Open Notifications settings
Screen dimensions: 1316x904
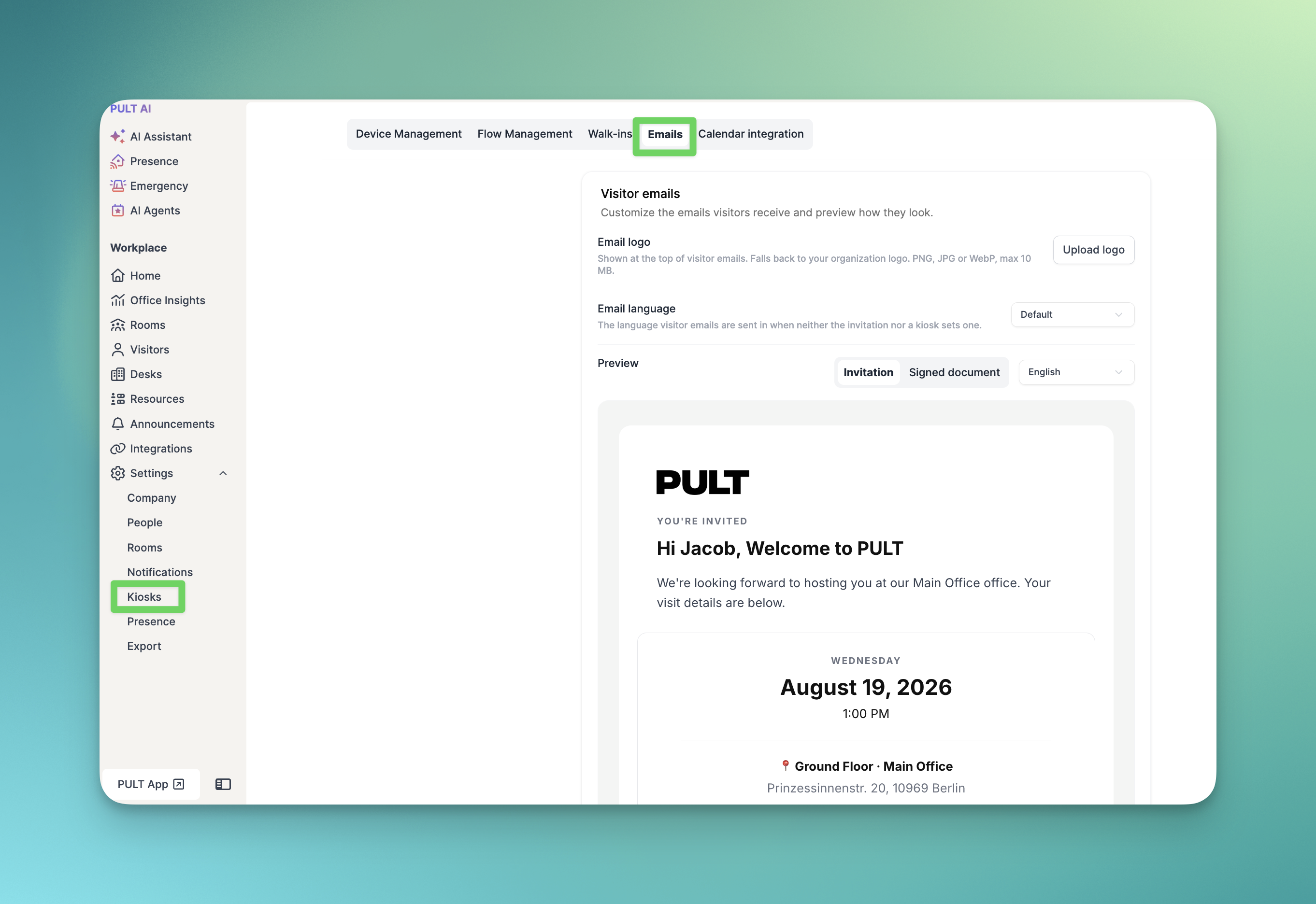[x=160, y=572]
